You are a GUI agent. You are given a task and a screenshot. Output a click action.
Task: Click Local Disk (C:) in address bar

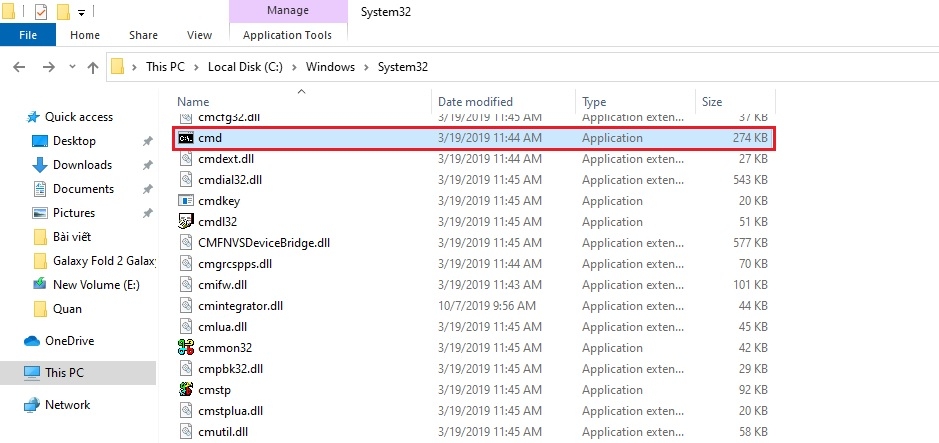tap(245, 67)
